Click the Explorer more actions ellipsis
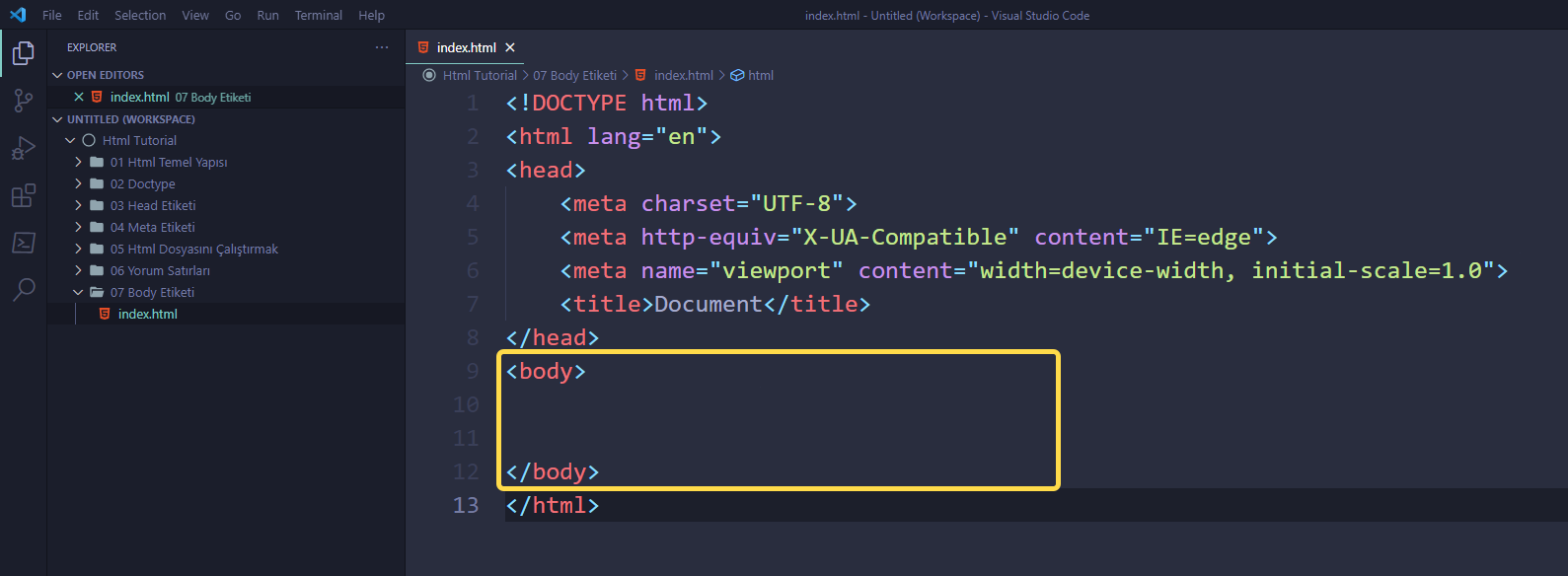 (x=382, y=47)
